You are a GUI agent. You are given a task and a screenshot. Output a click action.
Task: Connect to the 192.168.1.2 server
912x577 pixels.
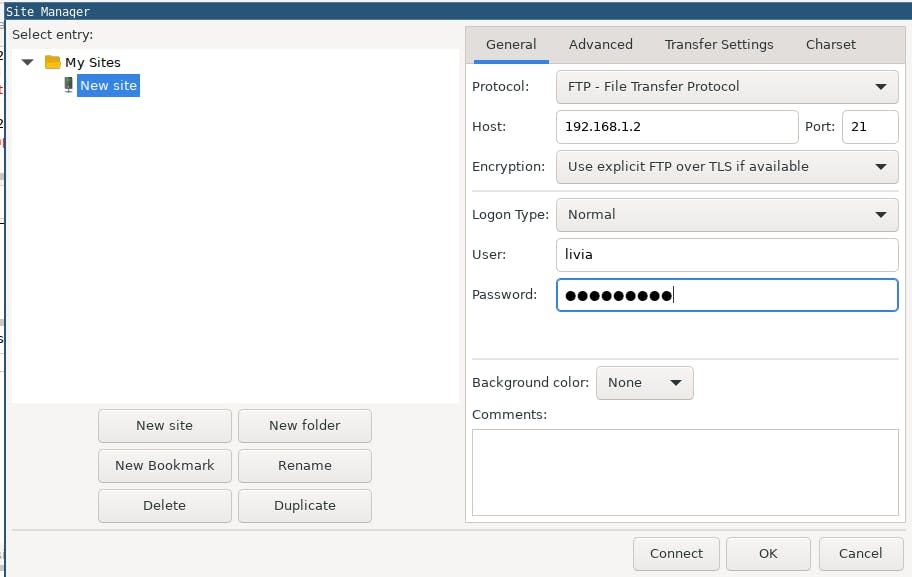pos(676,553)
